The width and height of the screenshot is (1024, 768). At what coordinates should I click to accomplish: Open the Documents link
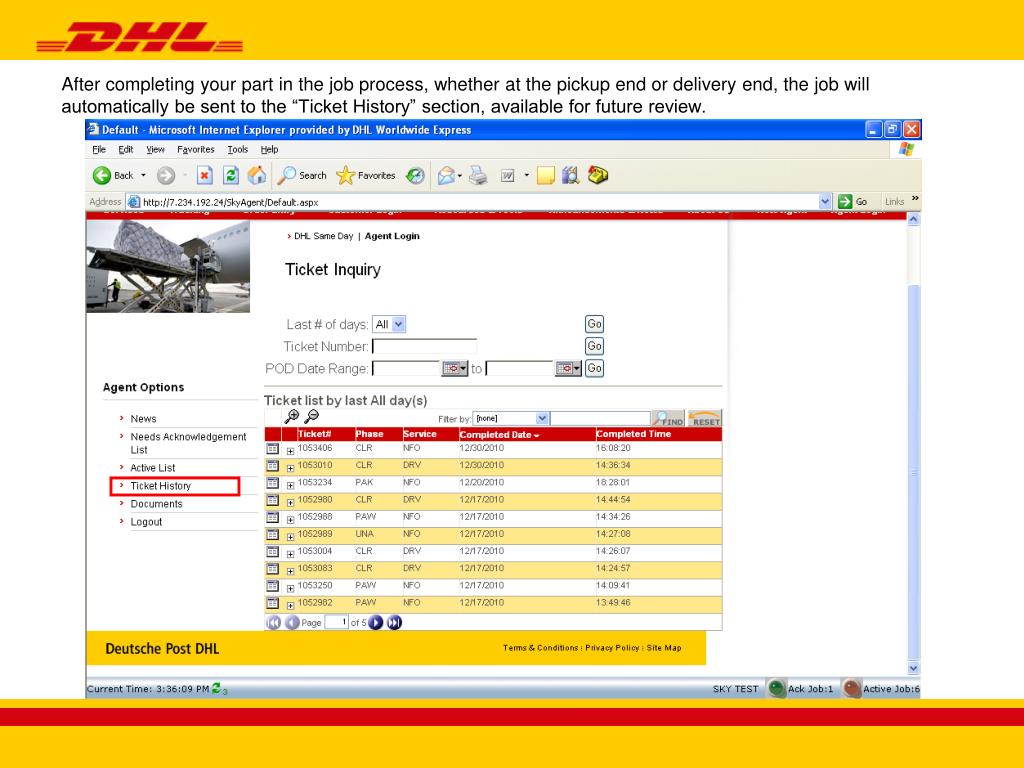tap(156, 504)
